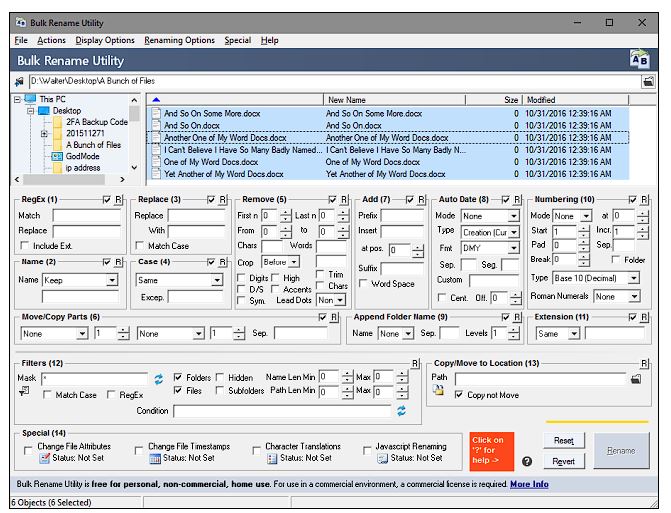
Task: Open the Case (4) Same dropdown
Action: (x=217, y=280)
